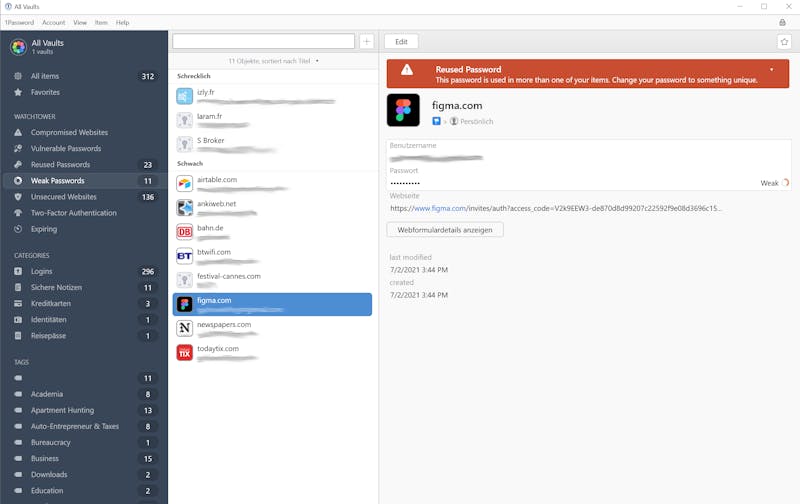Select Unsecured Websites in sidebar
The width and height of the screenshot is (800, 504).
click(84, 197)
